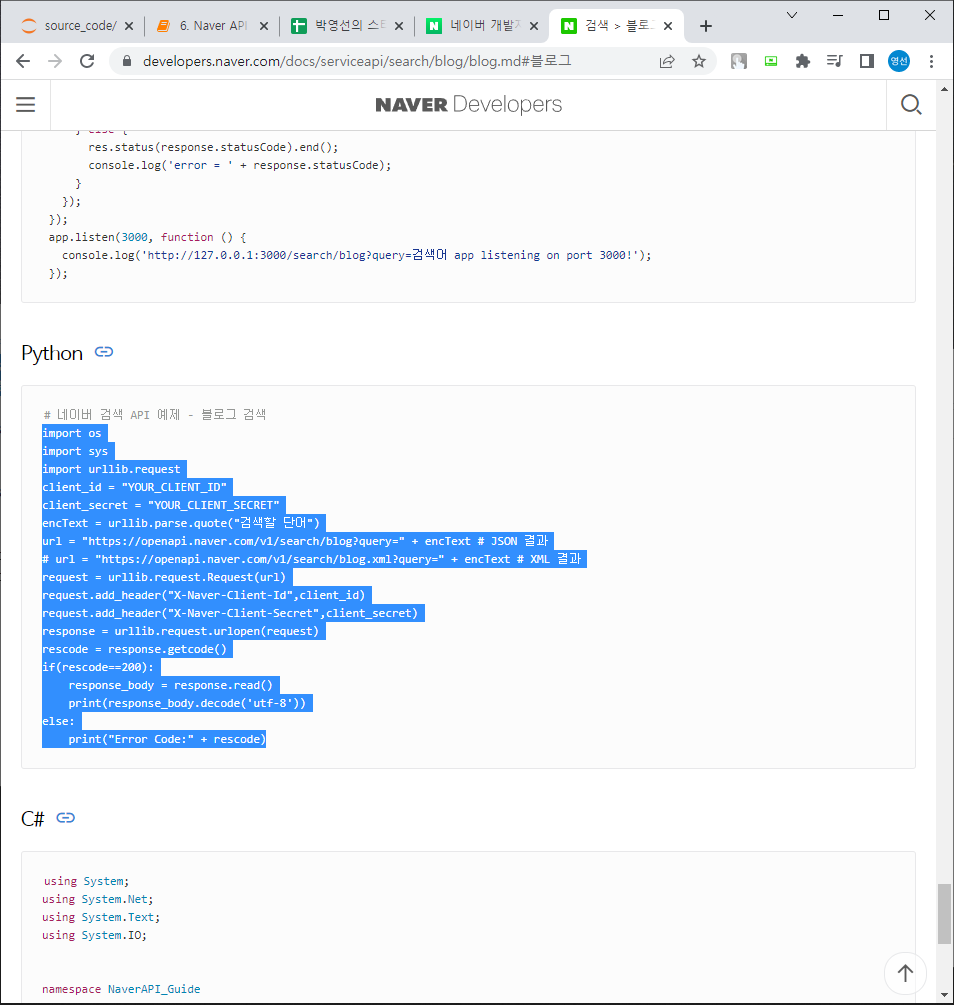The height and width of the screenshot is (1005, 954).
Task: Close the source_code/ tab
Action: click(x=129, y=26)
